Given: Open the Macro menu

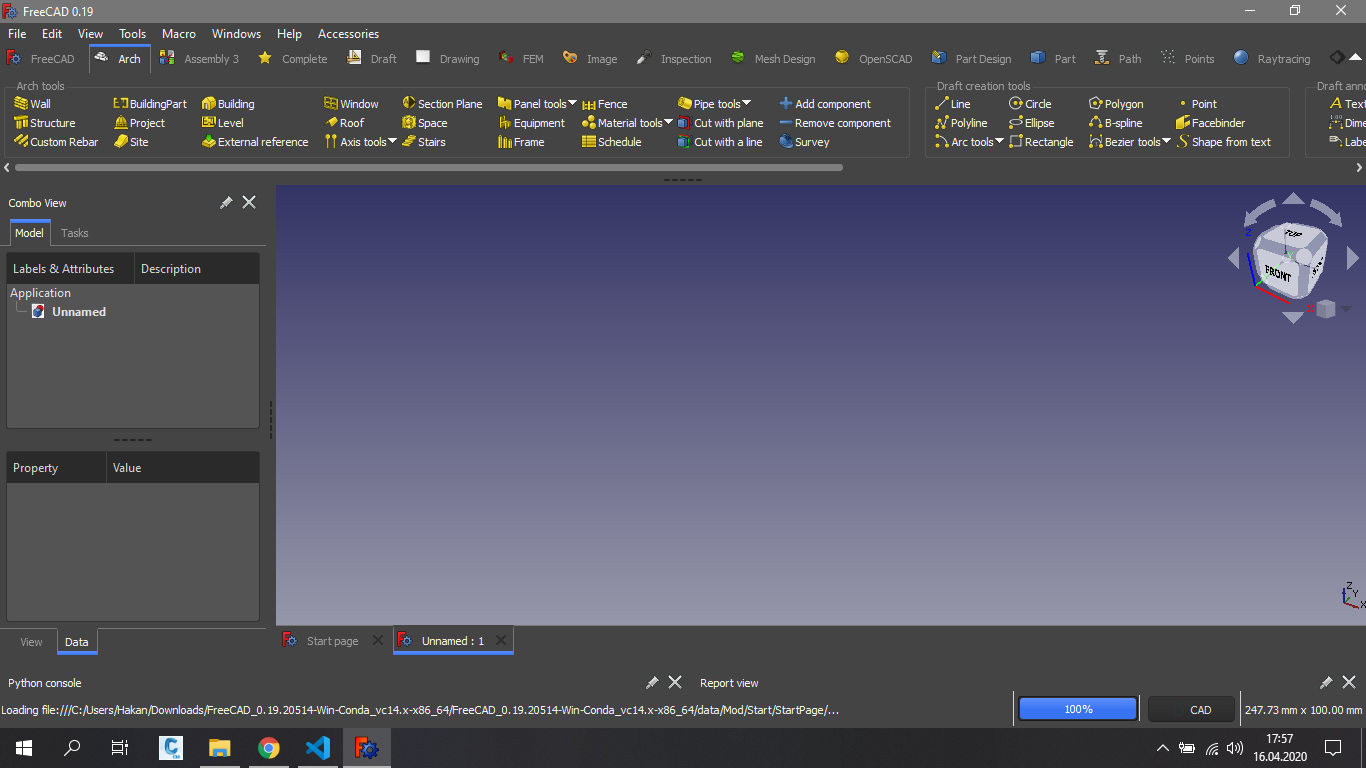Looking at the screenshot, I should tap(179, 34).
